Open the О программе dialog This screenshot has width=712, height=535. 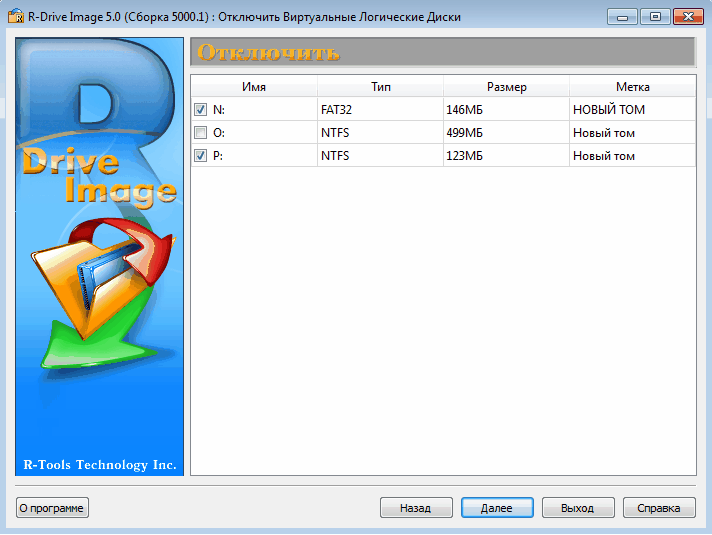click(x=52, y=508)
